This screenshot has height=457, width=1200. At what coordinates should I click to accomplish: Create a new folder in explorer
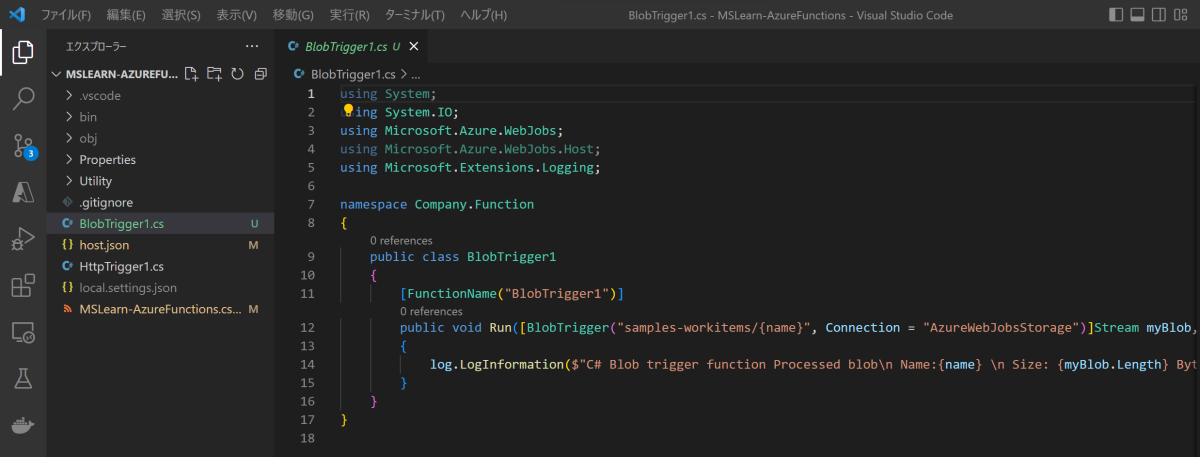pyautogui.click(x=214, y=74)
